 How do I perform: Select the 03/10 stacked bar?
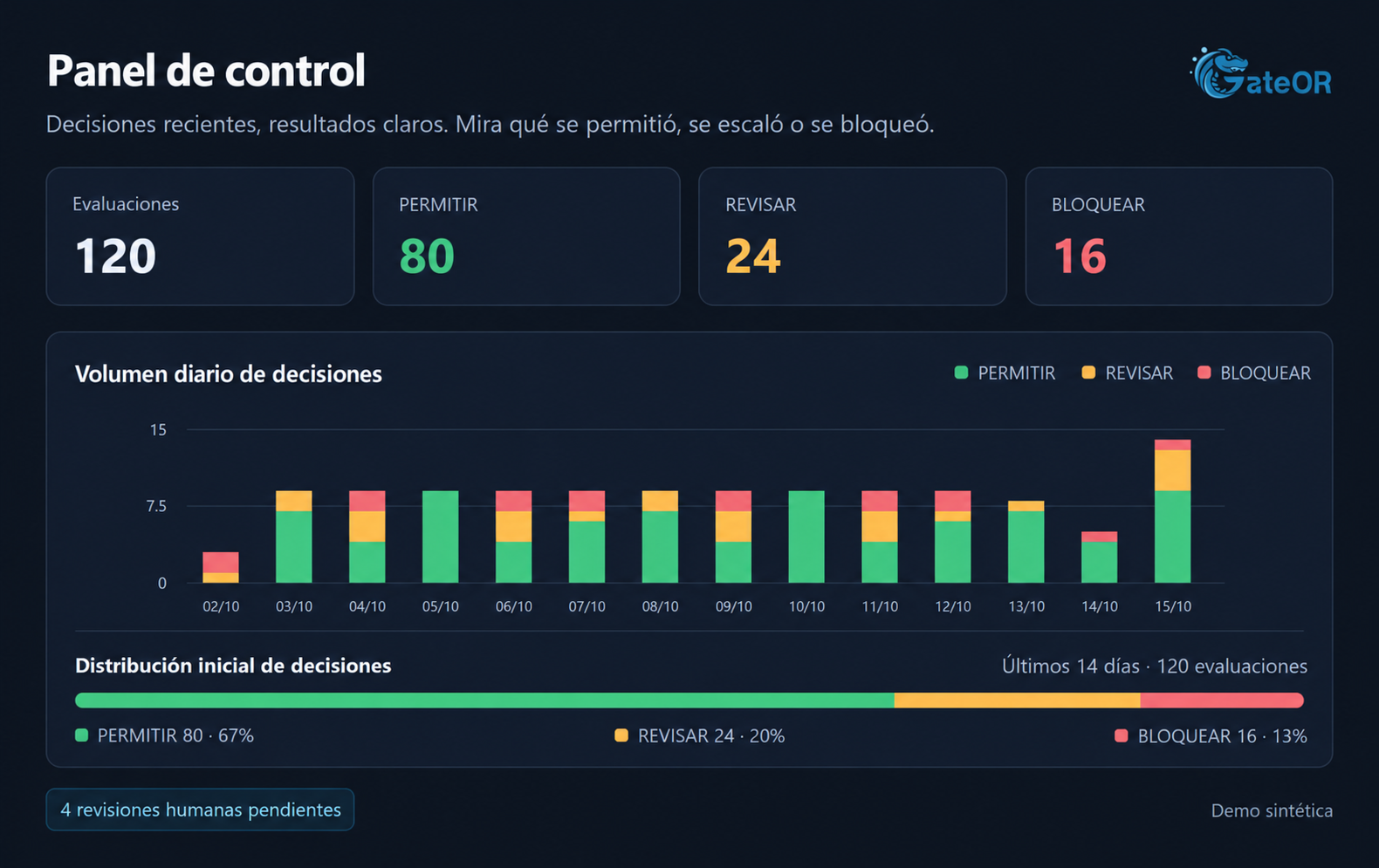point(294,537)
